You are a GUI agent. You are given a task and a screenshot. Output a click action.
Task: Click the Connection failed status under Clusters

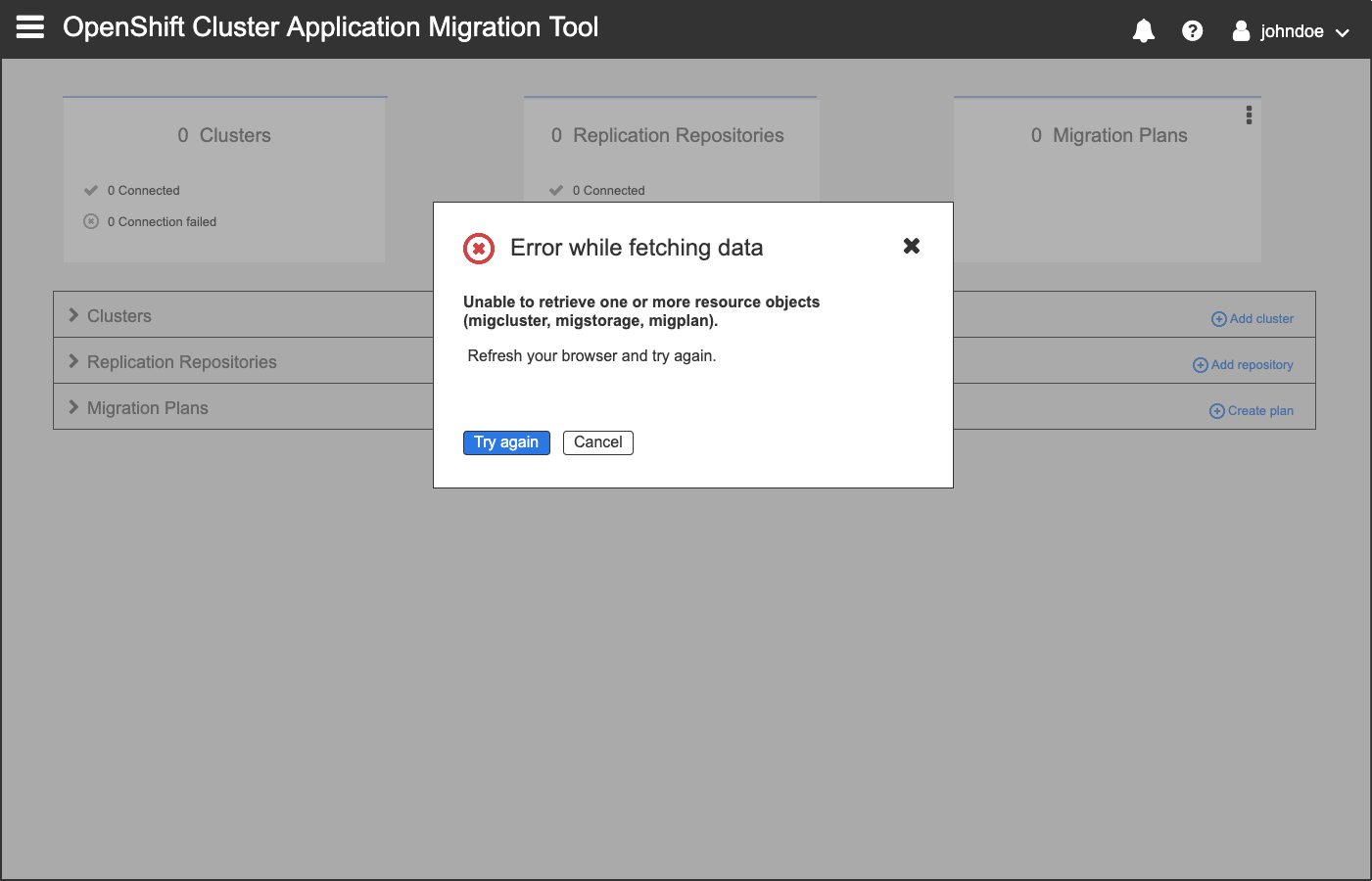[x=91, y=221]
